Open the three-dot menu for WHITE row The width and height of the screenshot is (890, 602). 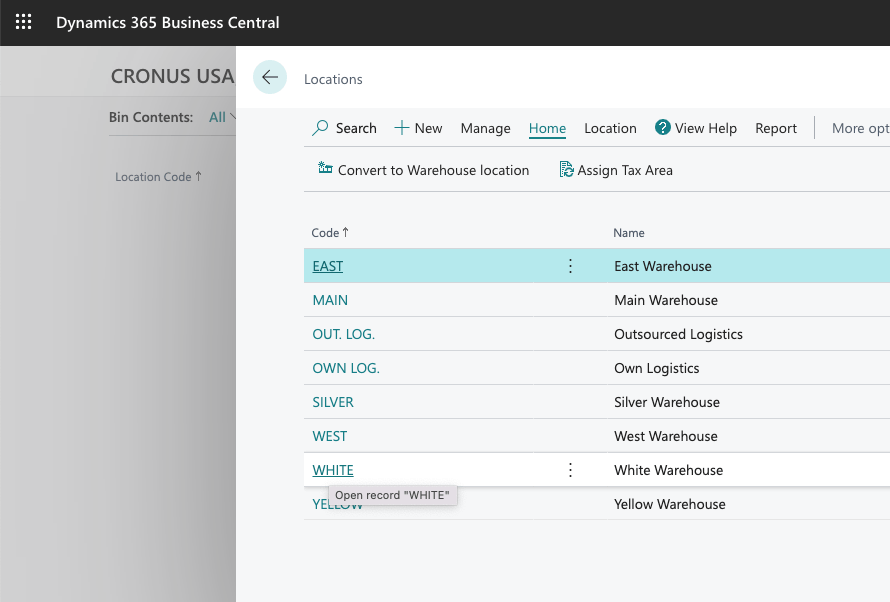[x=571, y=470]
